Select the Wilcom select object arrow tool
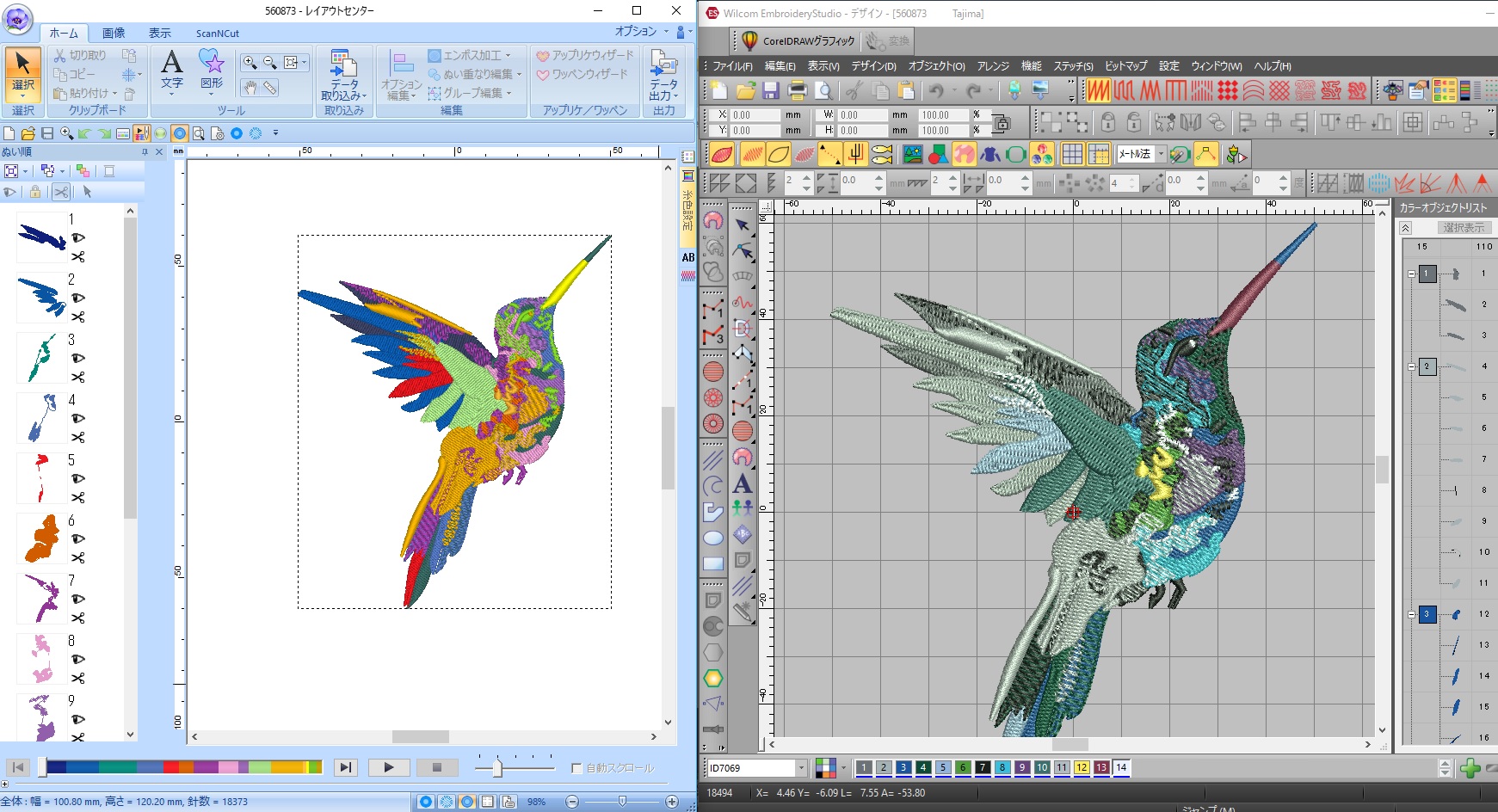Image resolution: width=1498 pixels, height=812 pixels. (743, 225)
